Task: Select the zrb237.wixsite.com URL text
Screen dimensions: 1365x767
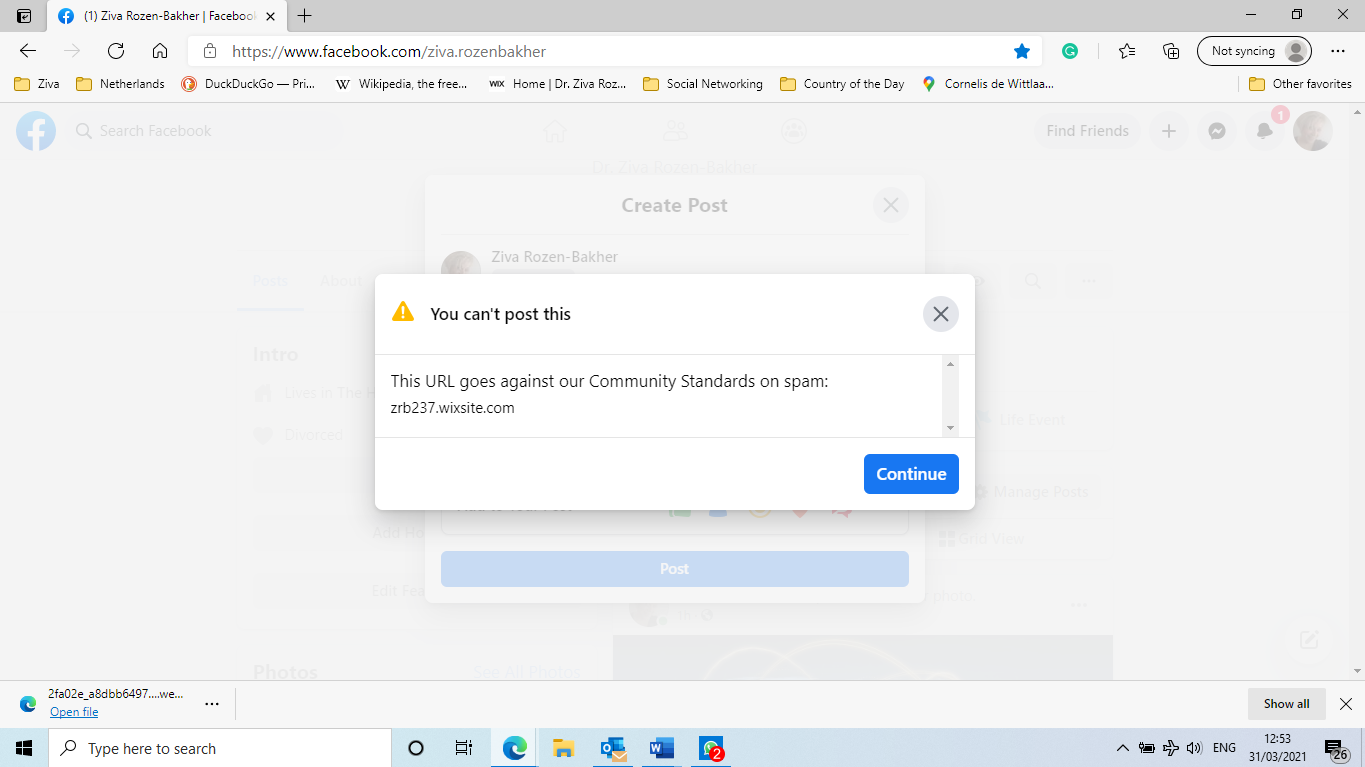Action: click(x=452, y=408)
